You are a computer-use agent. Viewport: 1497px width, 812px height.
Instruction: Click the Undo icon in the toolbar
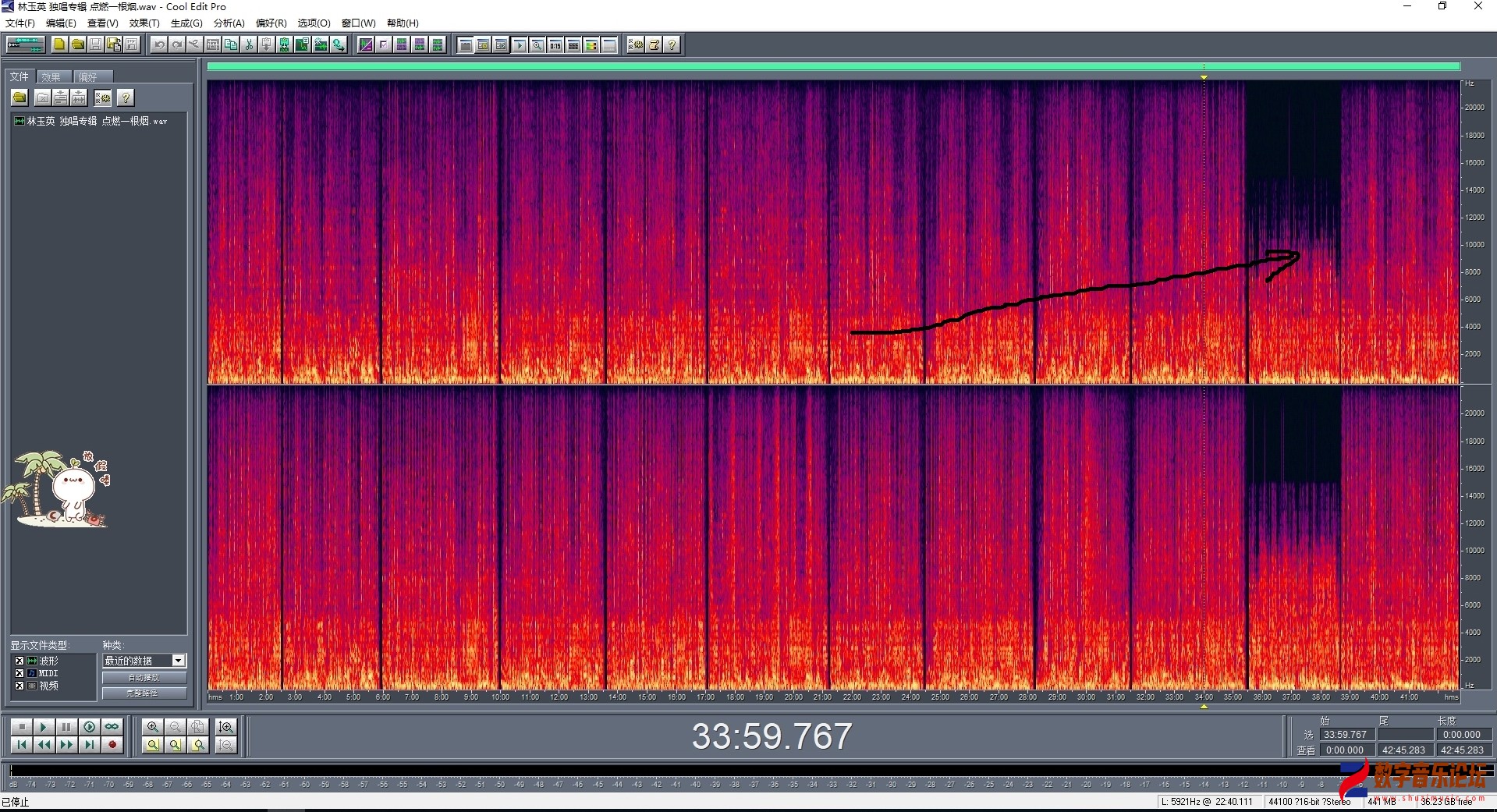159,45
